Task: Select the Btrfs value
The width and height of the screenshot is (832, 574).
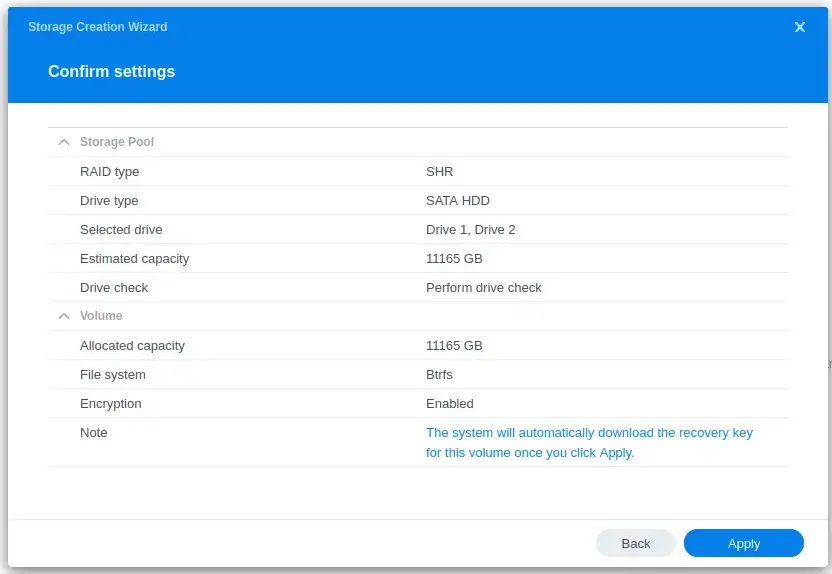Action: (x=439, y=375)
